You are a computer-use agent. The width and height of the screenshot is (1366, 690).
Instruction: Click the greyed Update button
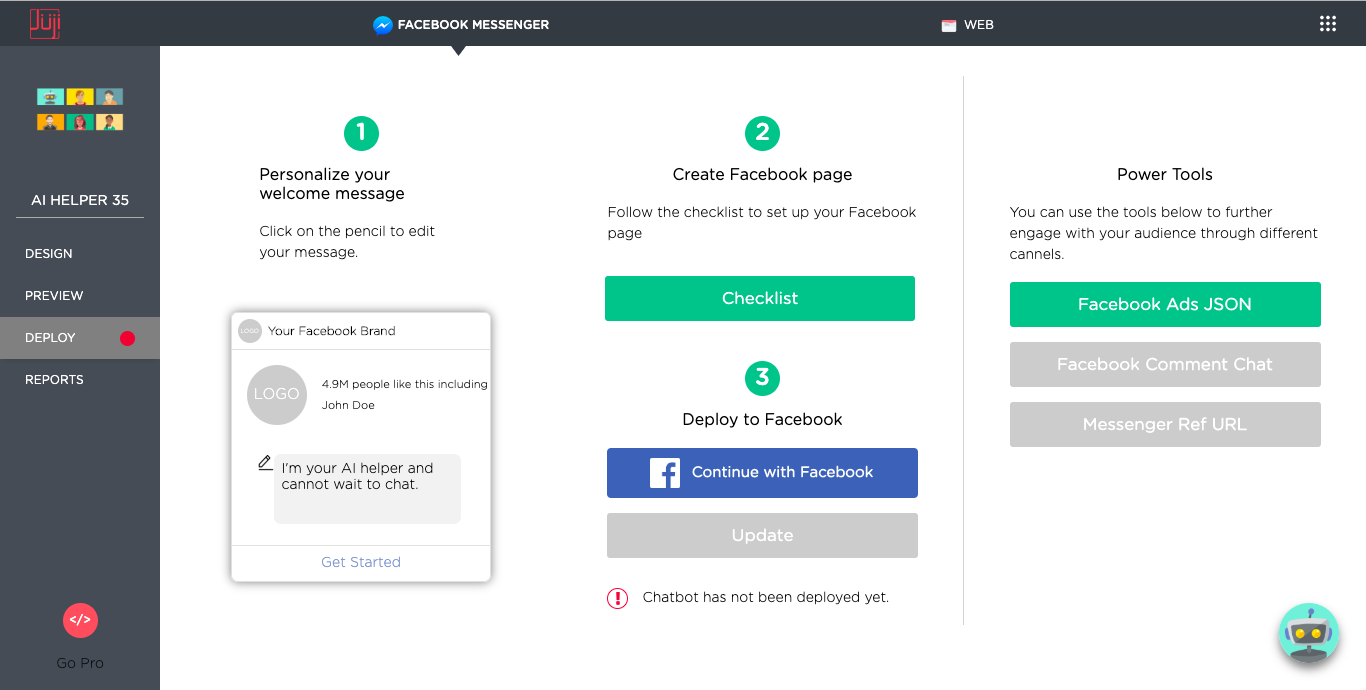[x=762, y=535]
